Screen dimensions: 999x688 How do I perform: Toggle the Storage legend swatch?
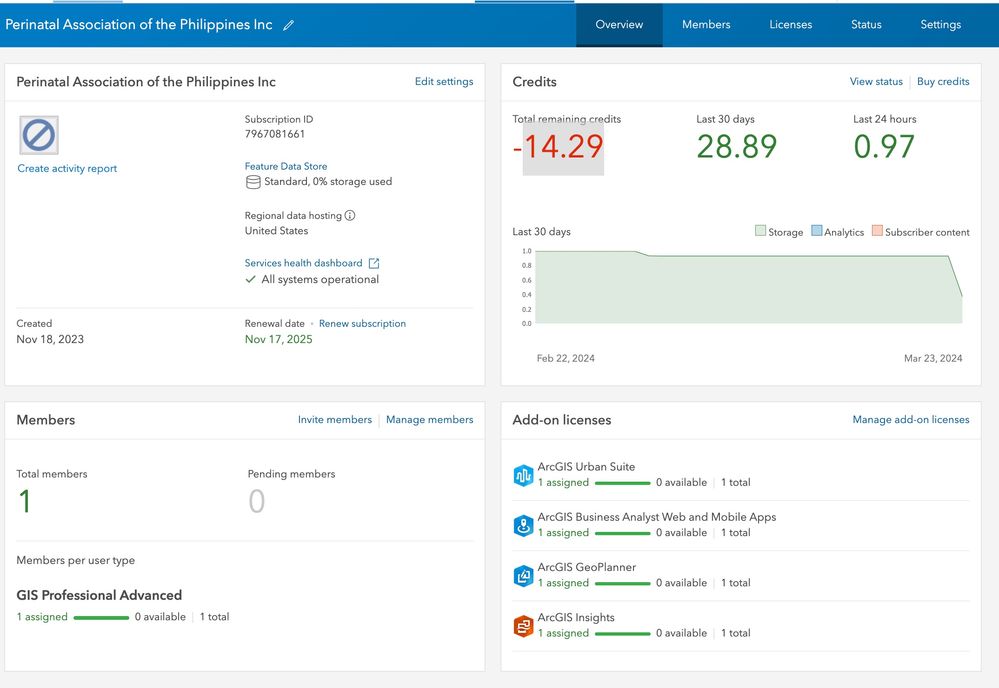tap(760, 231)
